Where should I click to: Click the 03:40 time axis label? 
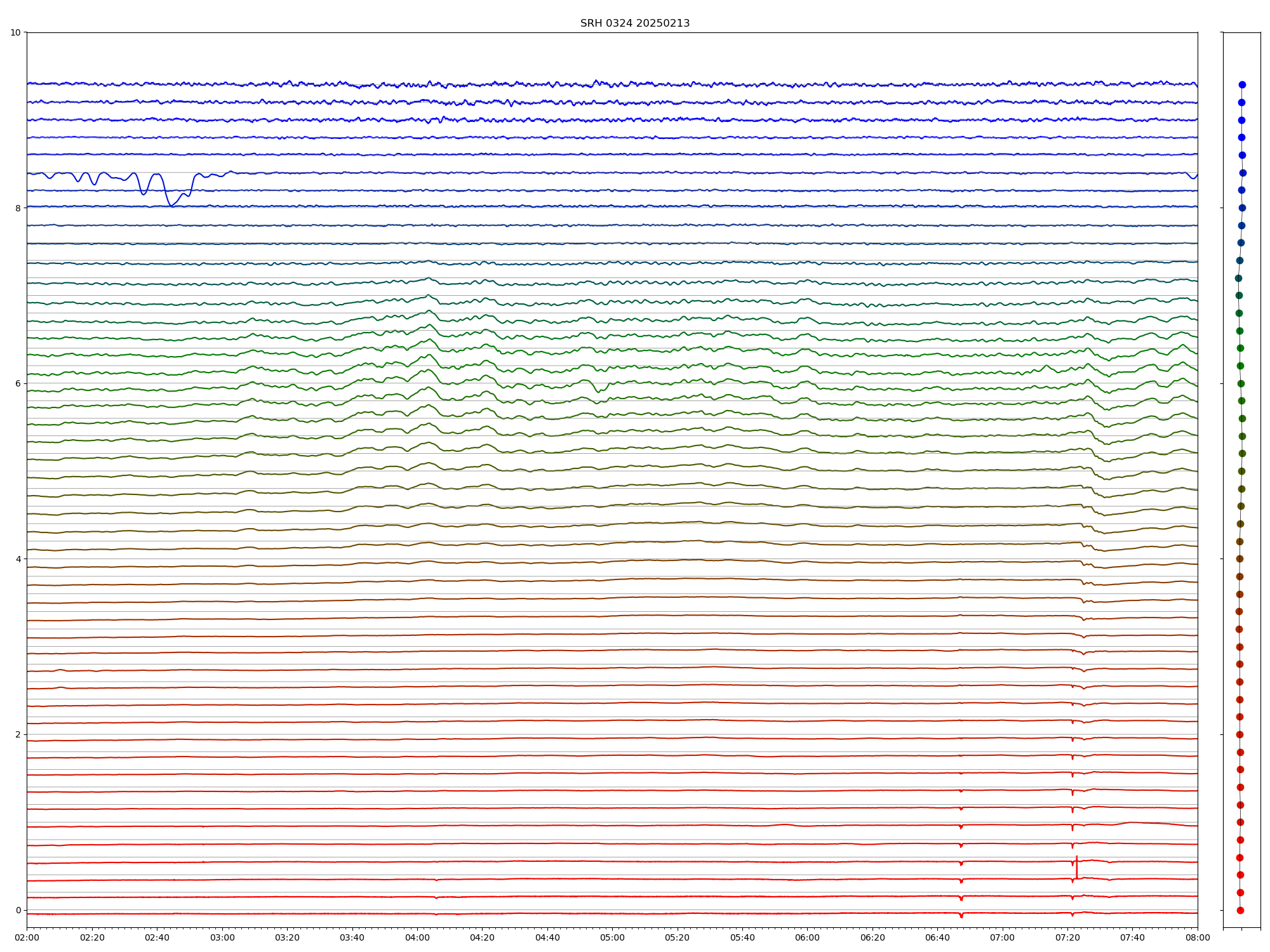pyautogui.click(x=352, y=937)
